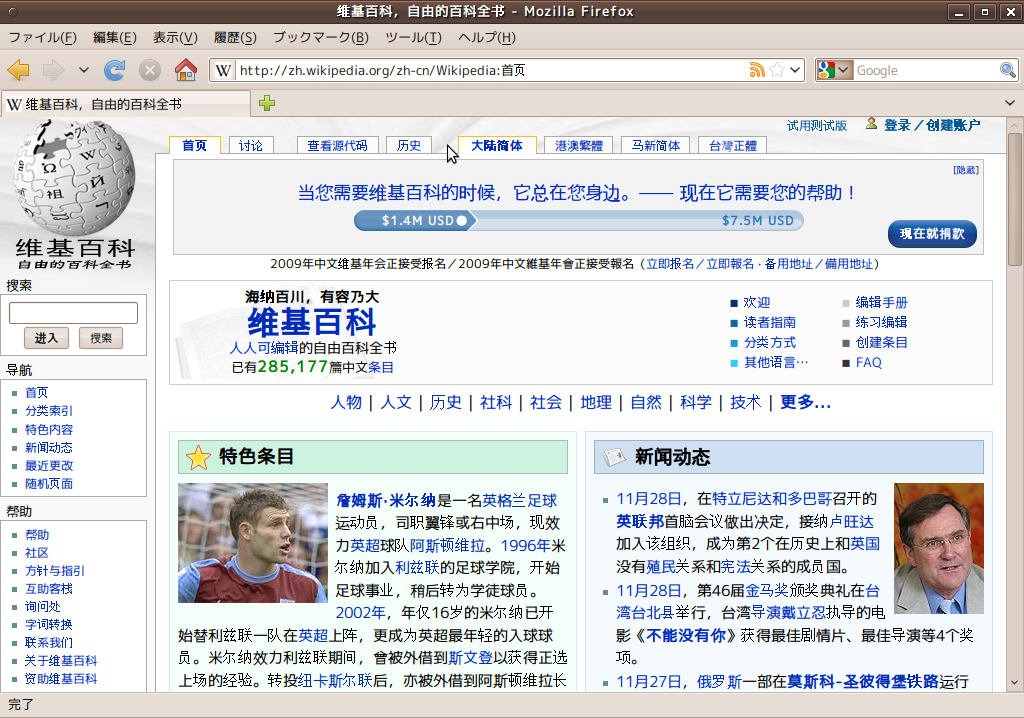Click the Firefox back arrow button
This screenshot has width=1024, height=718.
coord(19,70)
